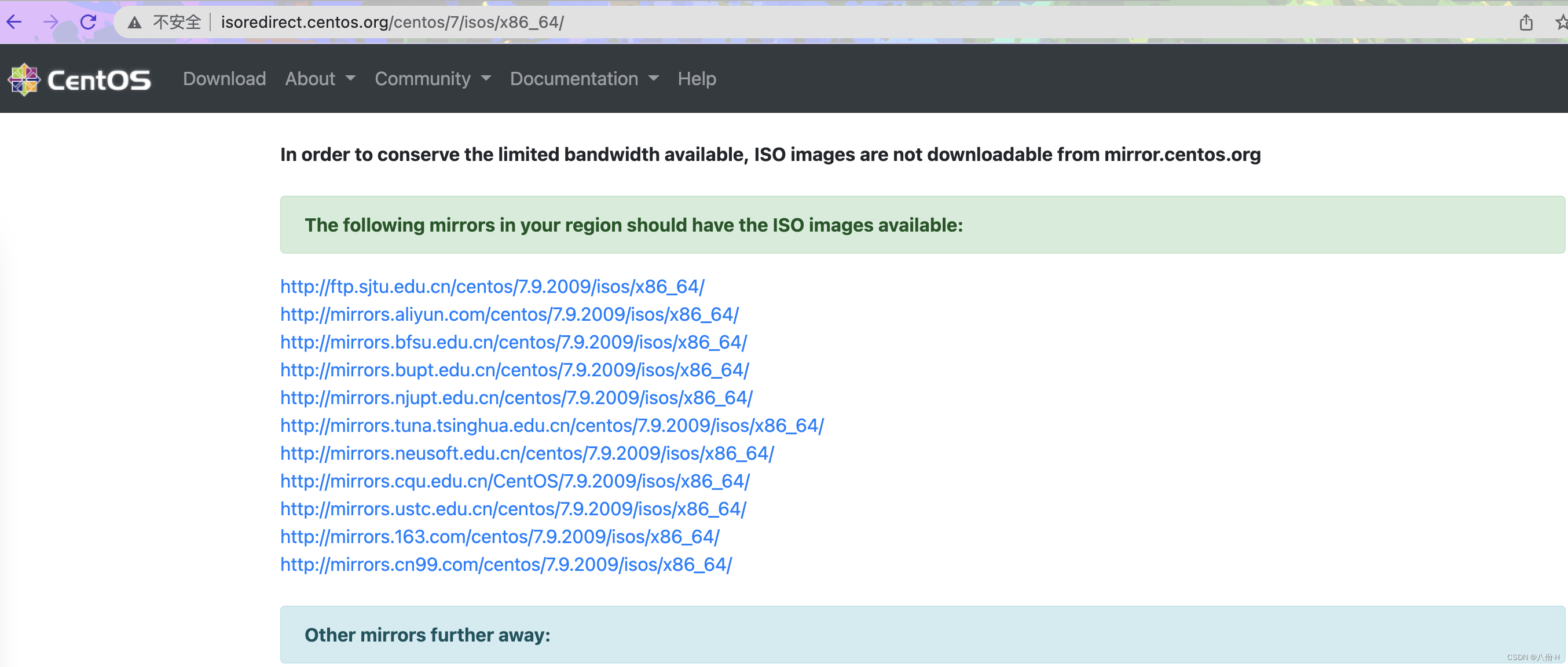This screenshot has width=1568, height=667.
Task: Click the Download menu item
Action: point(225,78)
